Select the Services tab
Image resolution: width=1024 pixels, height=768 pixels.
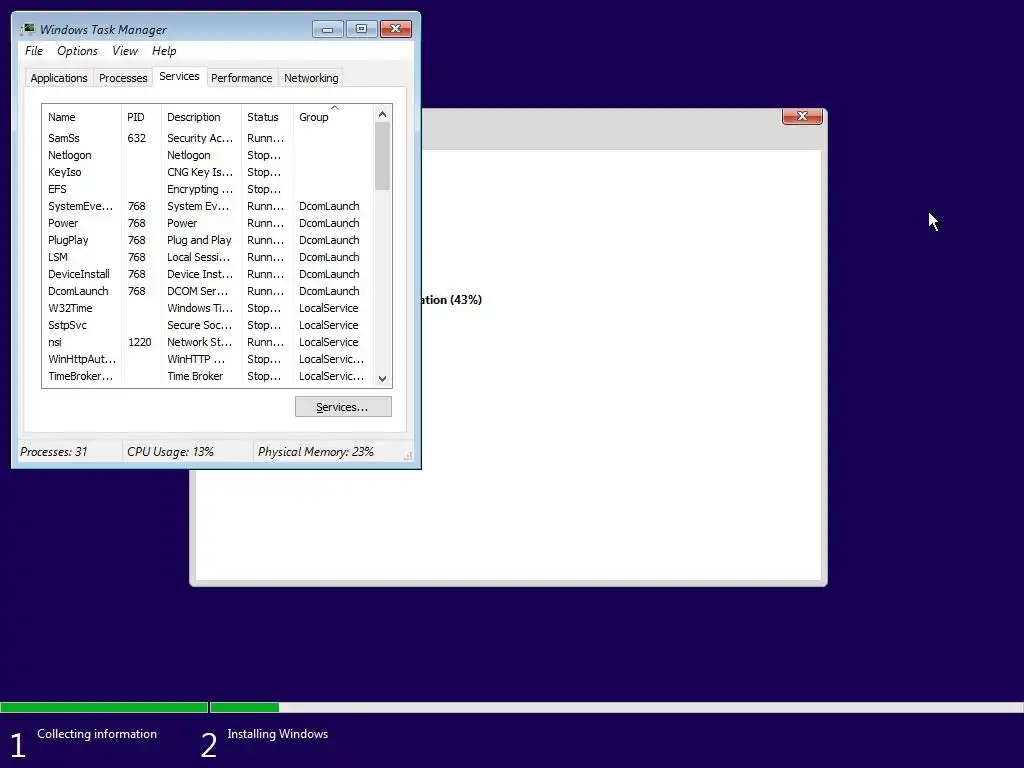180,76
